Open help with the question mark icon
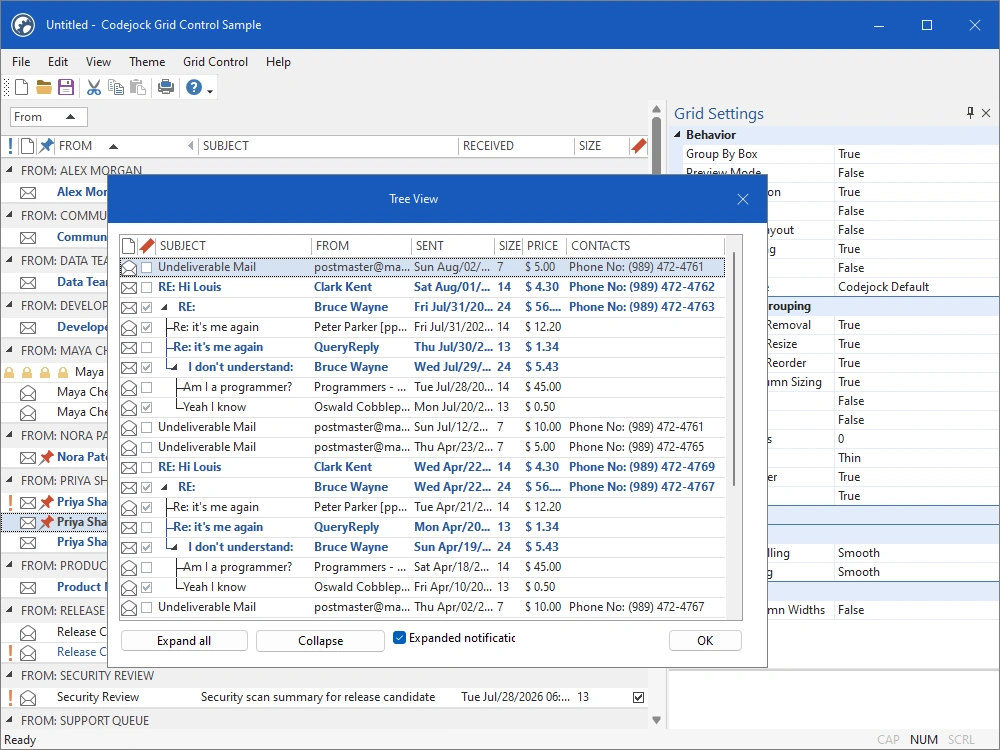This screenshot has width=1000, height=750. pyautogui.click(x=194, y=87)
